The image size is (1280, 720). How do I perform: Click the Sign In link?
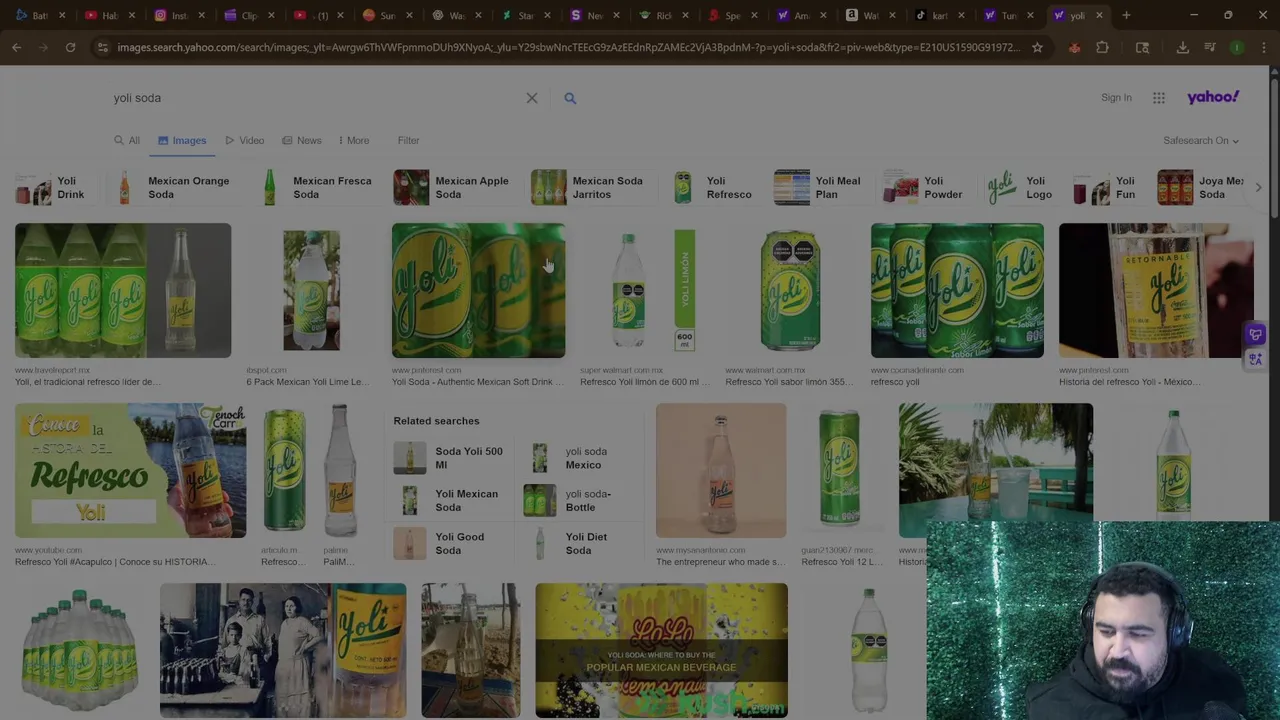[1116, 98]
